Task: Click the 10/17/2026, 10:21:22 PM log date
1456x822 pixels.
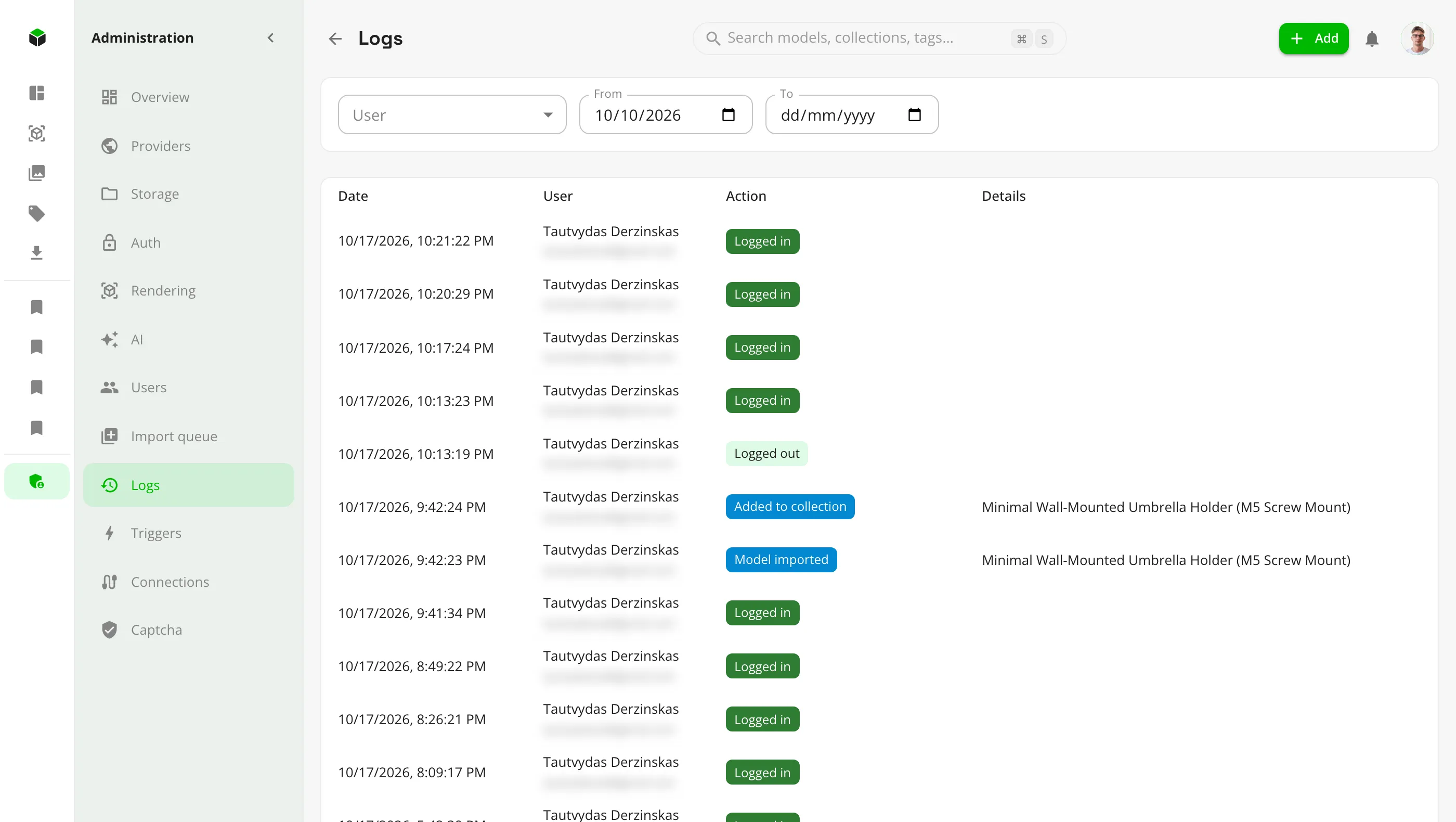Action: pos(415,241)
